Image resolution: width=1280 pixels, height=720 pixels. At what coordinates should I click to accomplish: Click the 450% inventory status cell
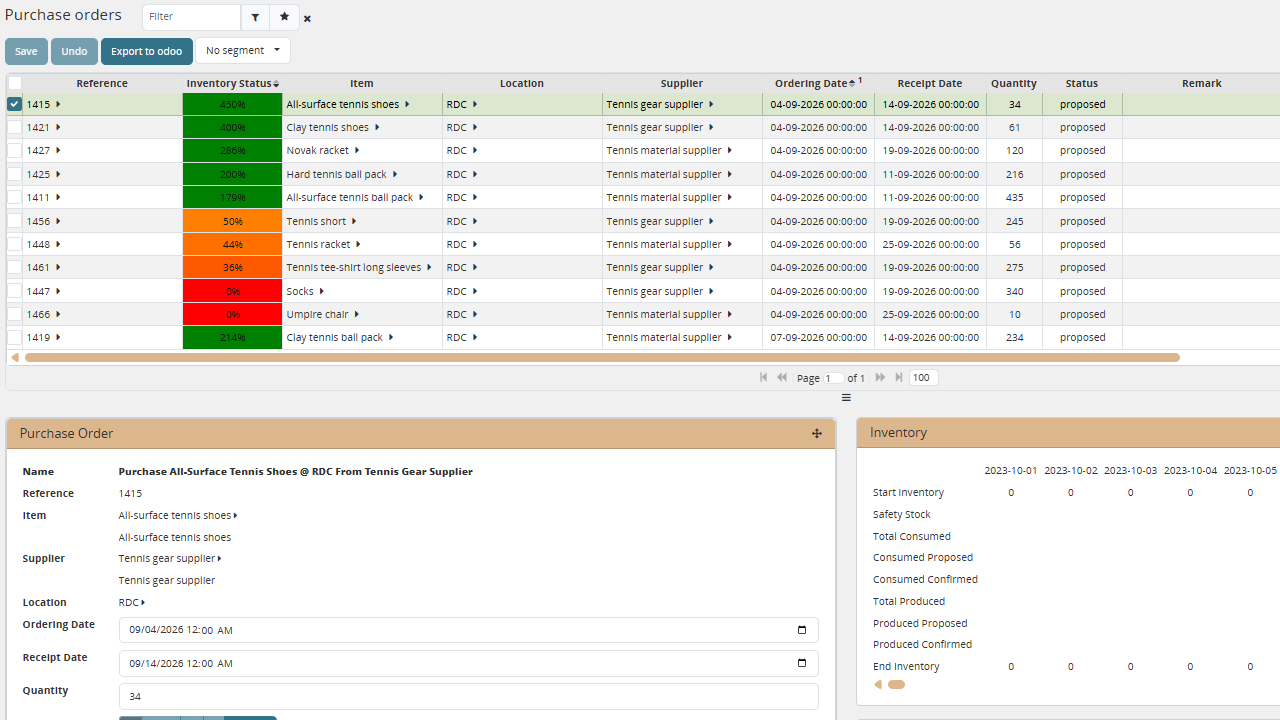[x=232, y=104]
